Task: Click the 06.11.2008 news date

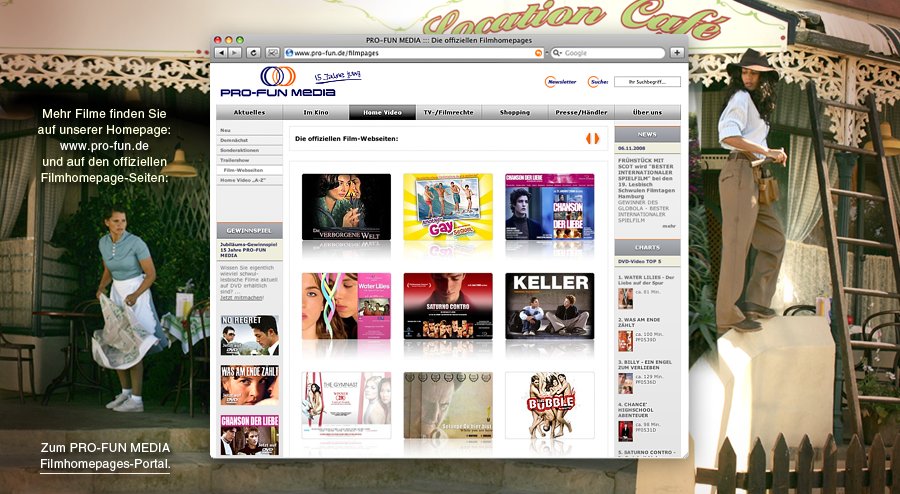Action: click(x=630, y=148)
